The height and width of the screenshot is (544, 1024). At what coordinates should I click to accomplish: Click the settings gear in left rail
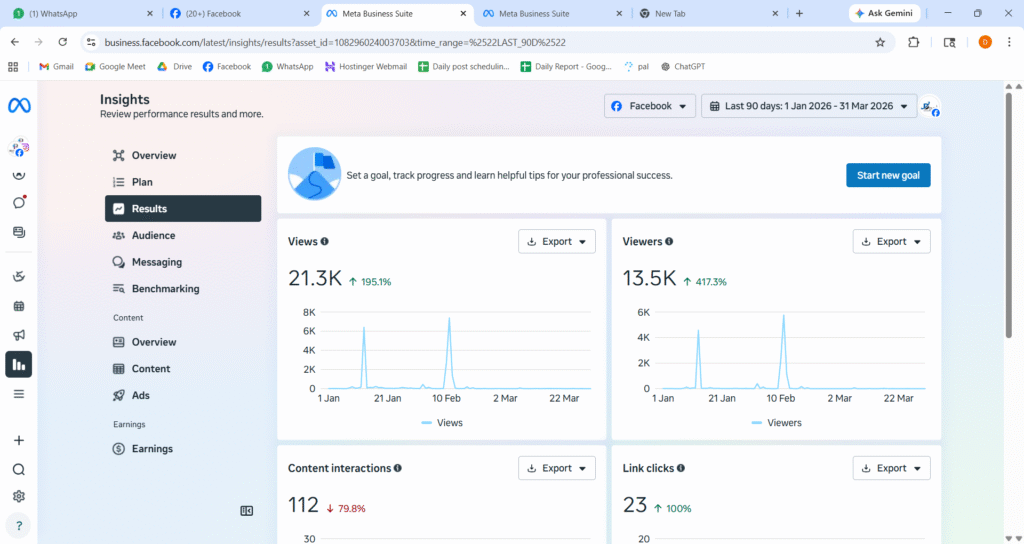pos(18,496)
